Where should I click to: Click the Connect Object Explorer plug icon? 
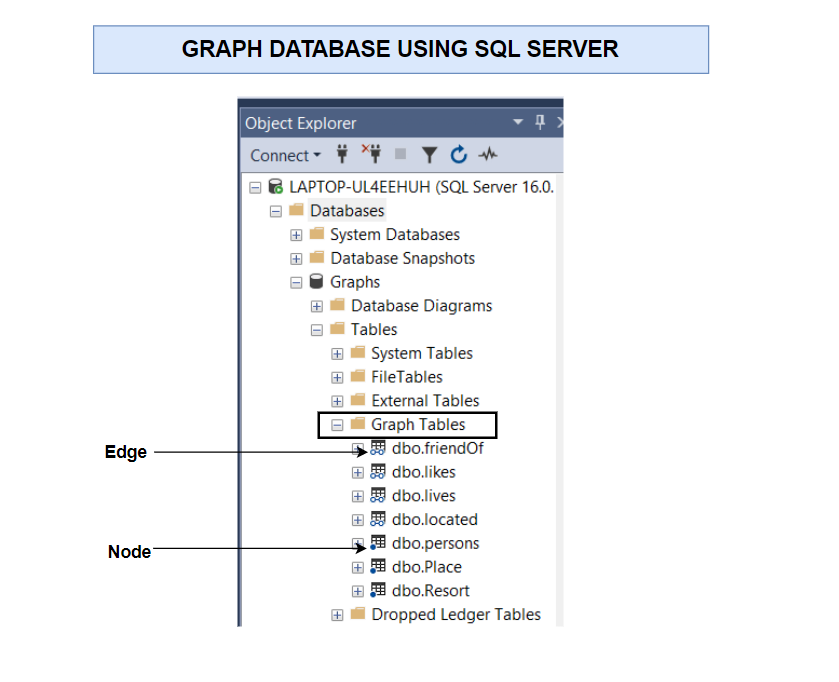pos(341,155)
